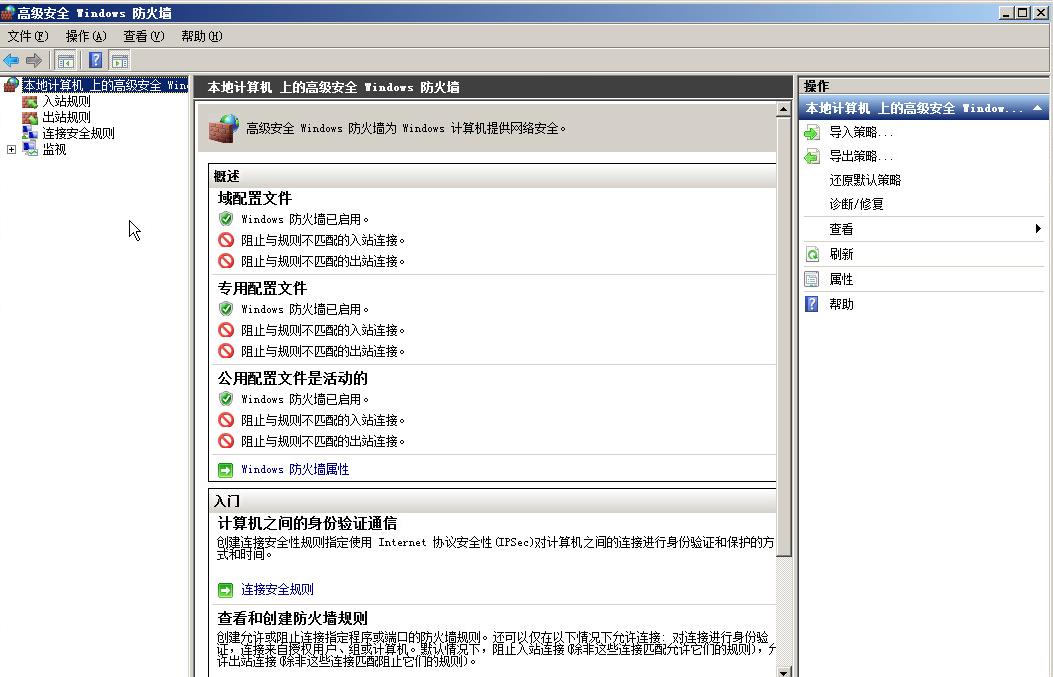Toggle the show/hide console tree icon
The width and height of the screenshot is (1053, 677).
(x=66, y=60)
